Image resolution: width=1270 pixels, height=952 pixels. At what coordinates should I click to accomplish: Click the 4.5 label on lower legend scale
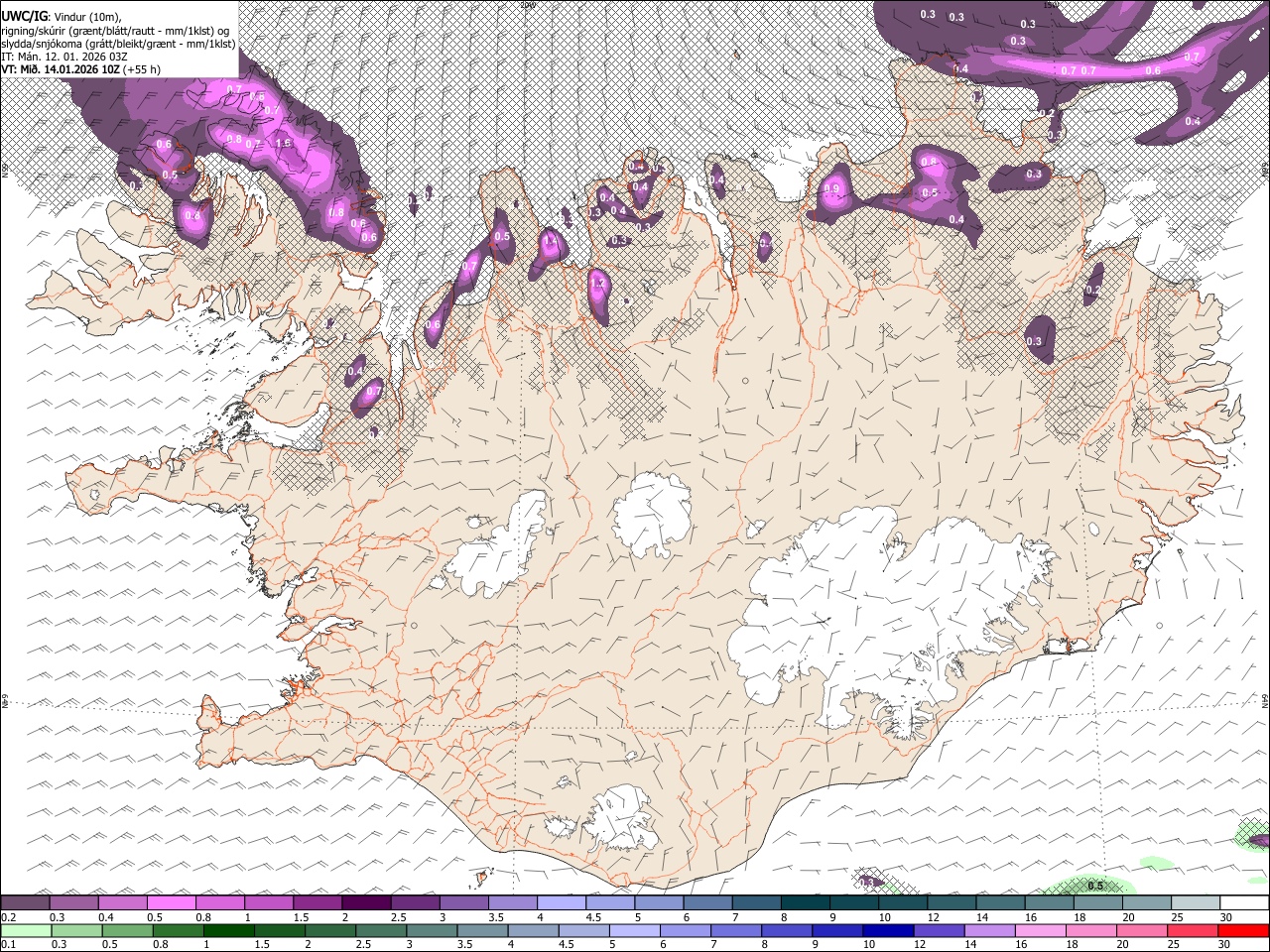tap(567, 944)
